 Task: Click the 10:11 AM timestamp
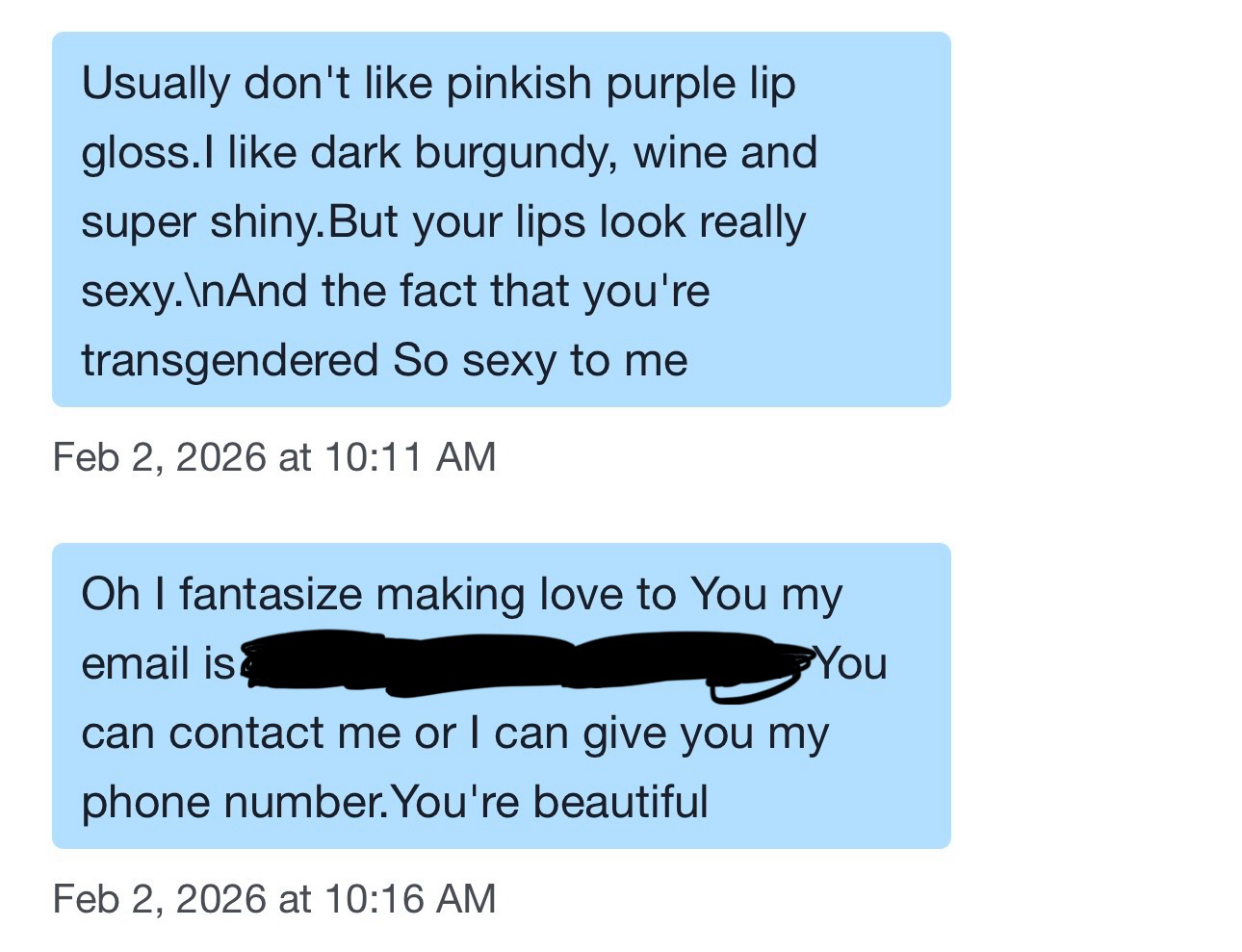411,456
